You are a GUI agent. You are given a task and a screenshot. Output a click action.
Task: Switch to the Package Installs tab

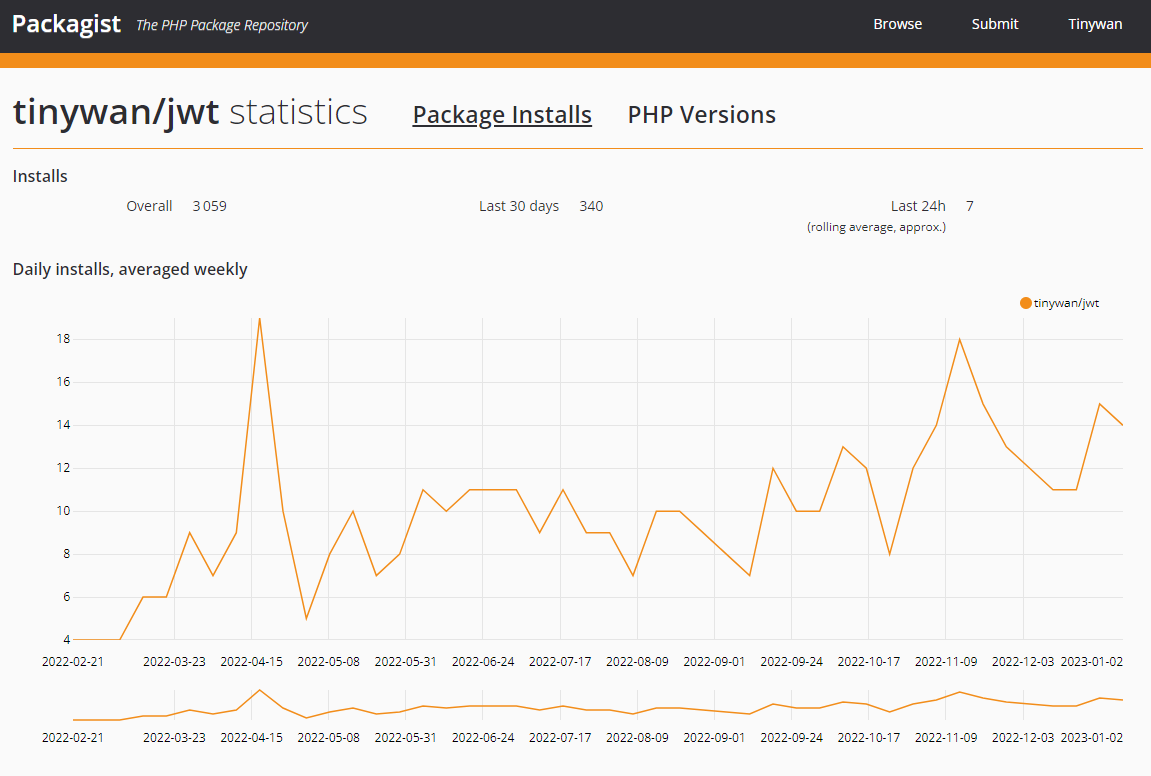point(502,115)
